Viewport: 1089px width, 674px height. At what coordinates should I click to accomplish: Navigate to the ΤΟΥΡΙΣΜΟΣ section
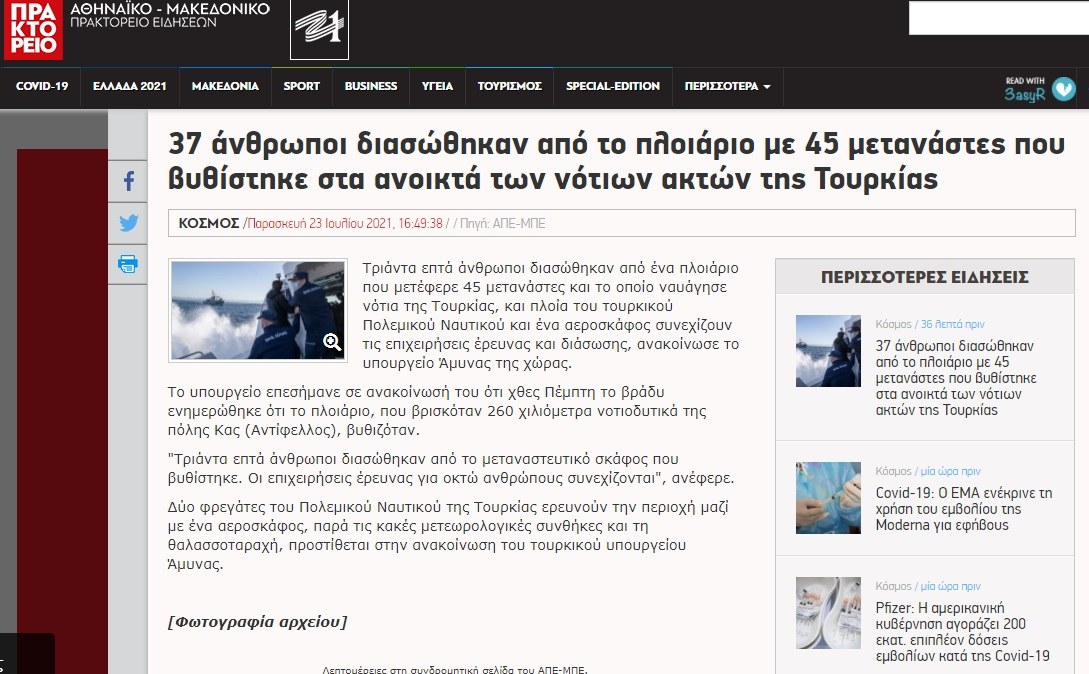pyautogui.click(x=509, y=87)
